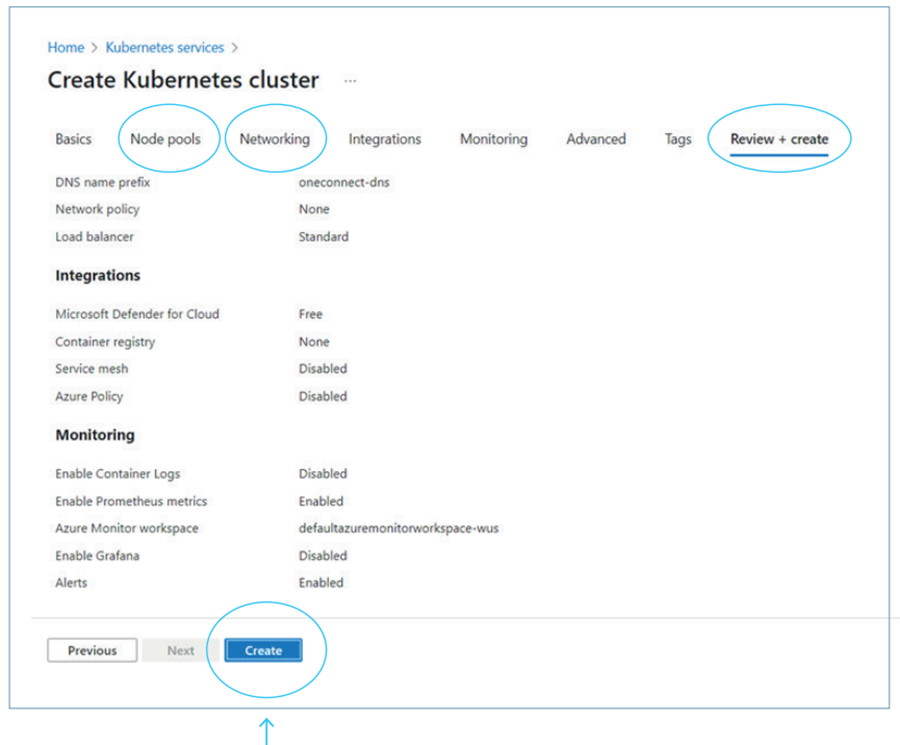Switch to the Basics tab
The height and width of the screenshot is (745, 900).
point(73,139)
